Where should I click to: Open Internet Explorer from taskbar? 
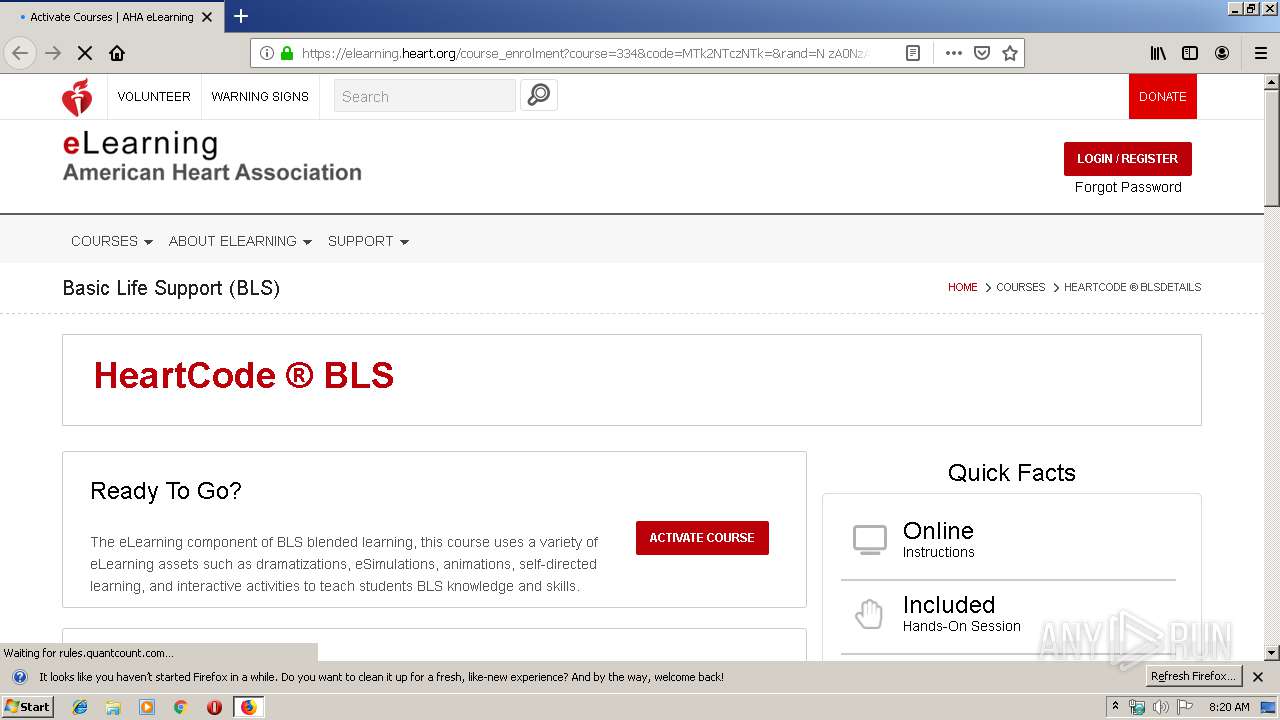click(x=80, y=707)
